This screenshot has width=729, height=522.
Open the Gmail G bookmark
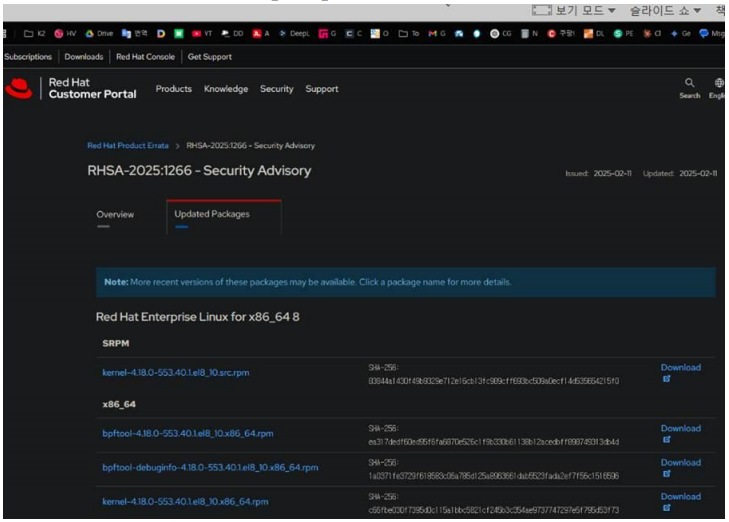[437, 33]
